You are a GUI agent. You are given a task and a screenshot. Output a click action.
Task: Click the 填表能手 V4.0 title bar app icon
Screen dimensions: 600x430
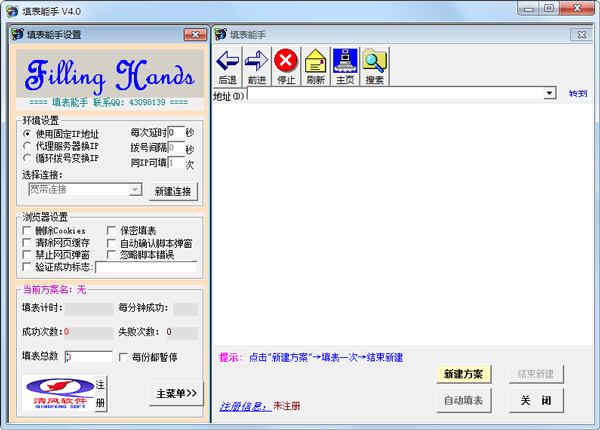(x=12, y=11)
